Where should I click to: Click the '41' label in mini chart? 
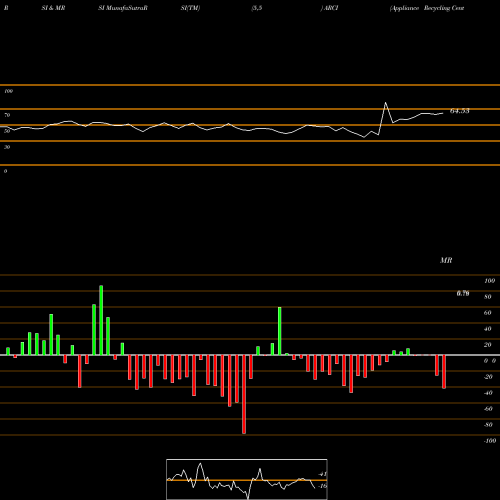tap(323, 474)
